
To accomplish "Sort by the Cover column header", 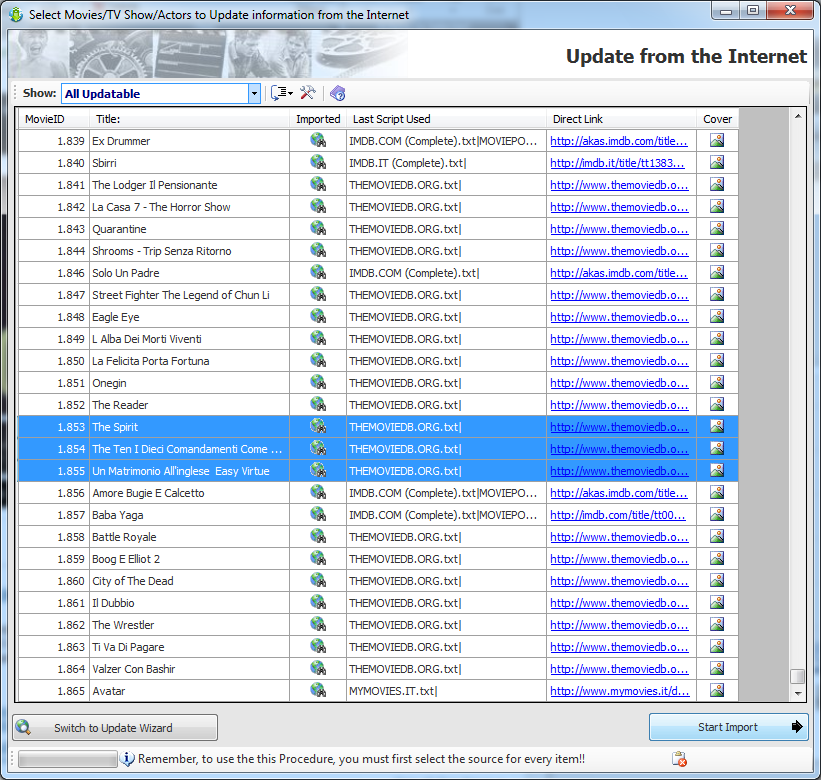I will point(717,119).
